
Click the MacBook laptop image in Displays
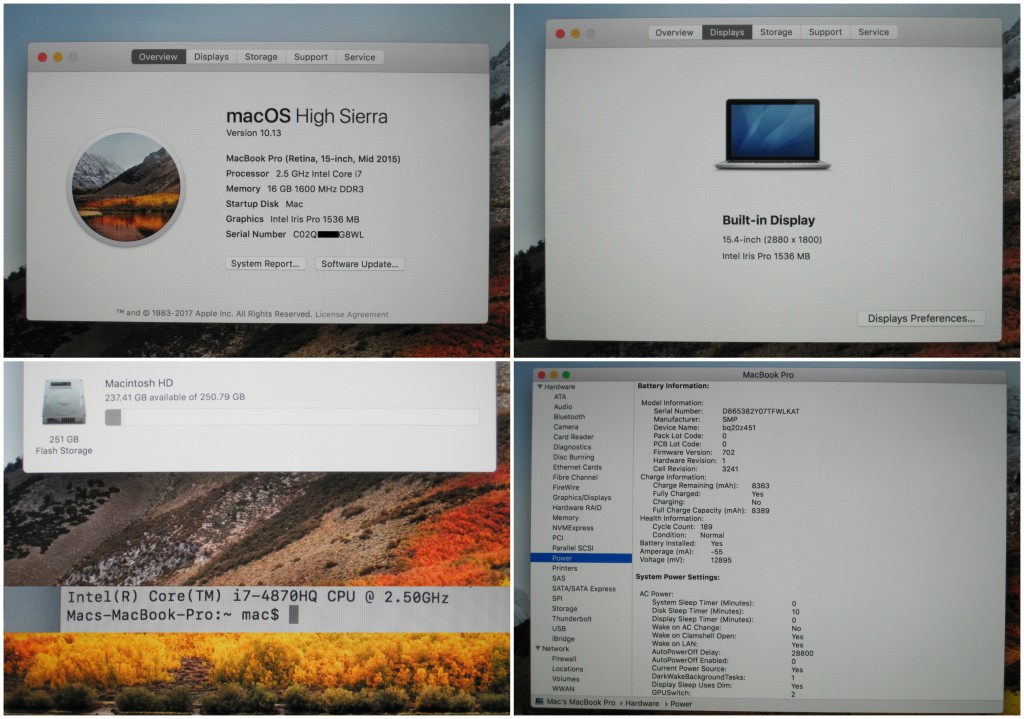point(773,134)
